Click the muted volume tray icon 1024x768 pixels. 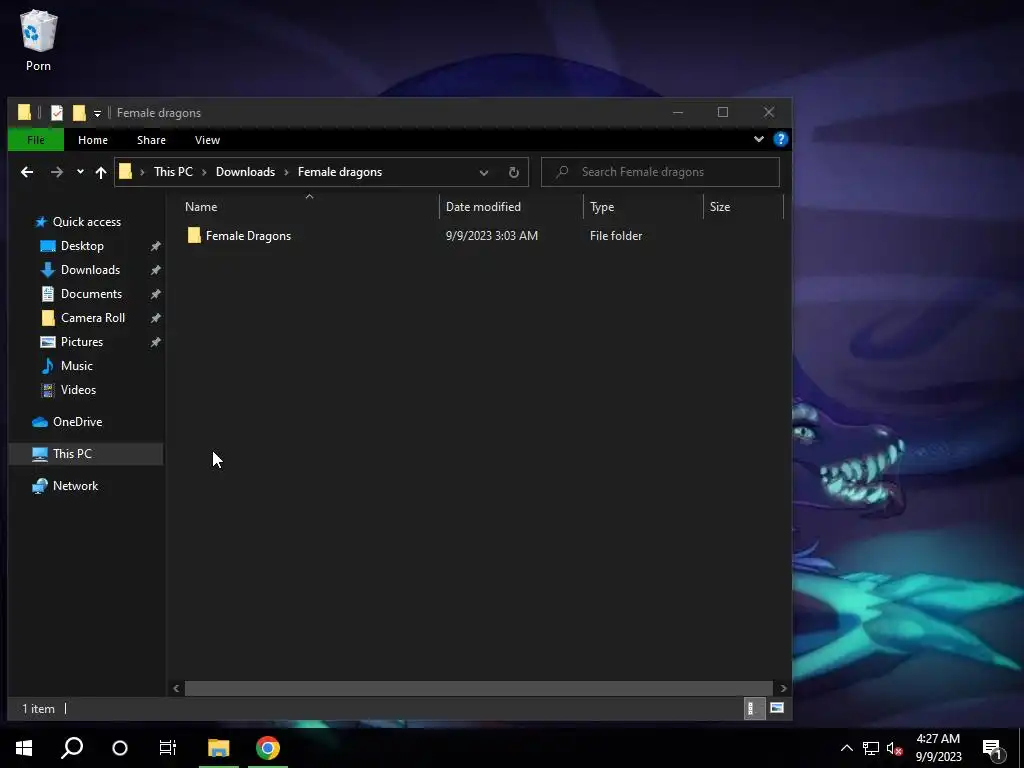tap(895, 748)
